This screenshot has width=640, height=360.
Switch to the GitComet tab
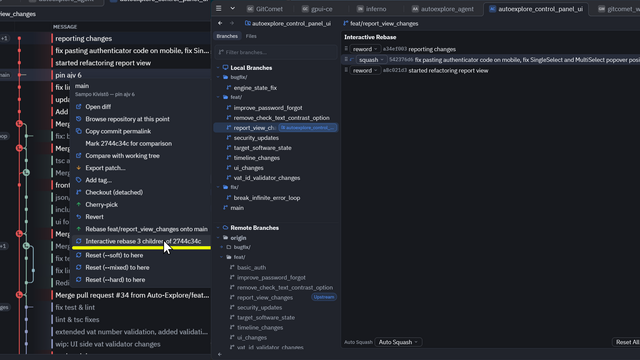tap(265, 9)
